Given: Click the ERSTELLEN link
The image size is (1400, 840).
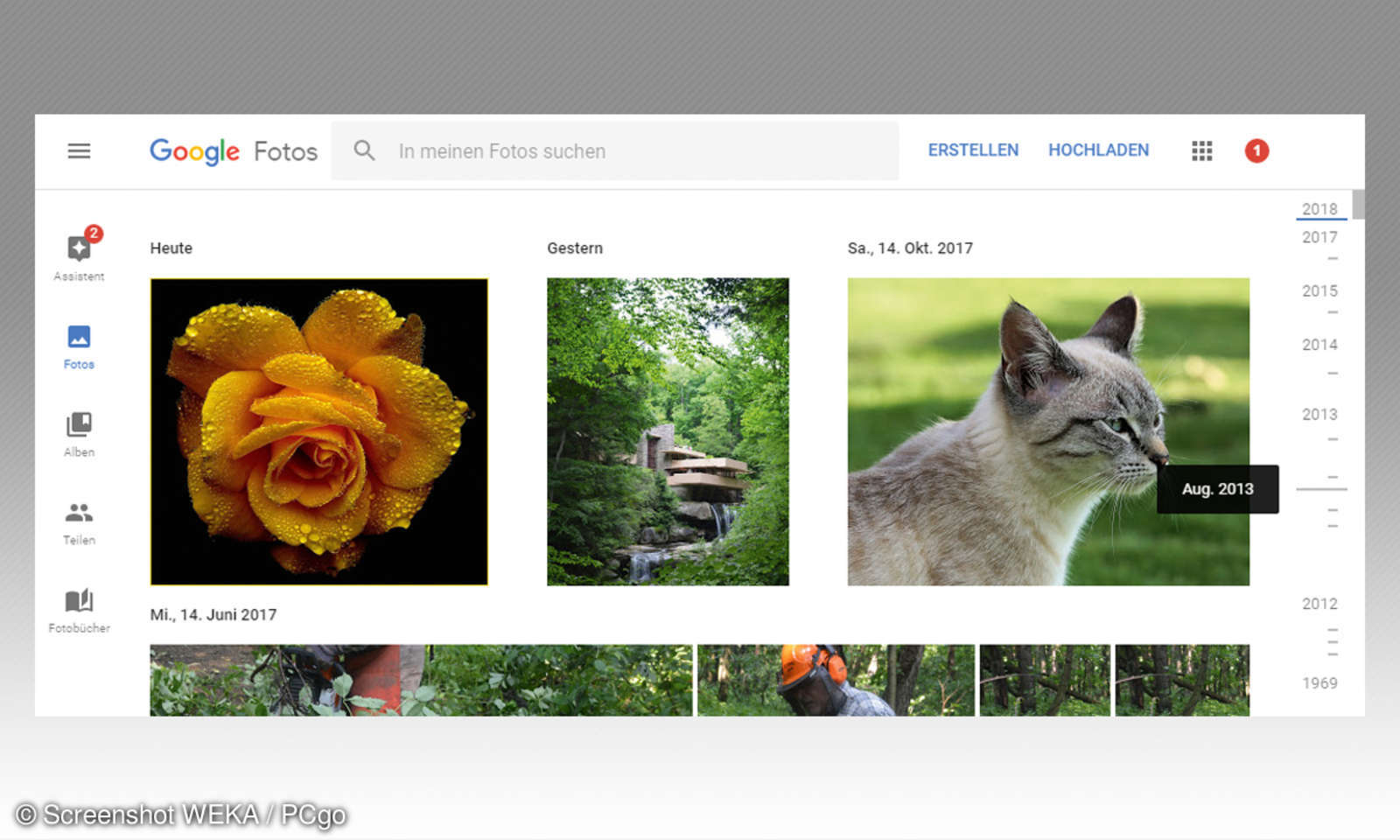Looking at the screenshot, I should tap(972, 150).
